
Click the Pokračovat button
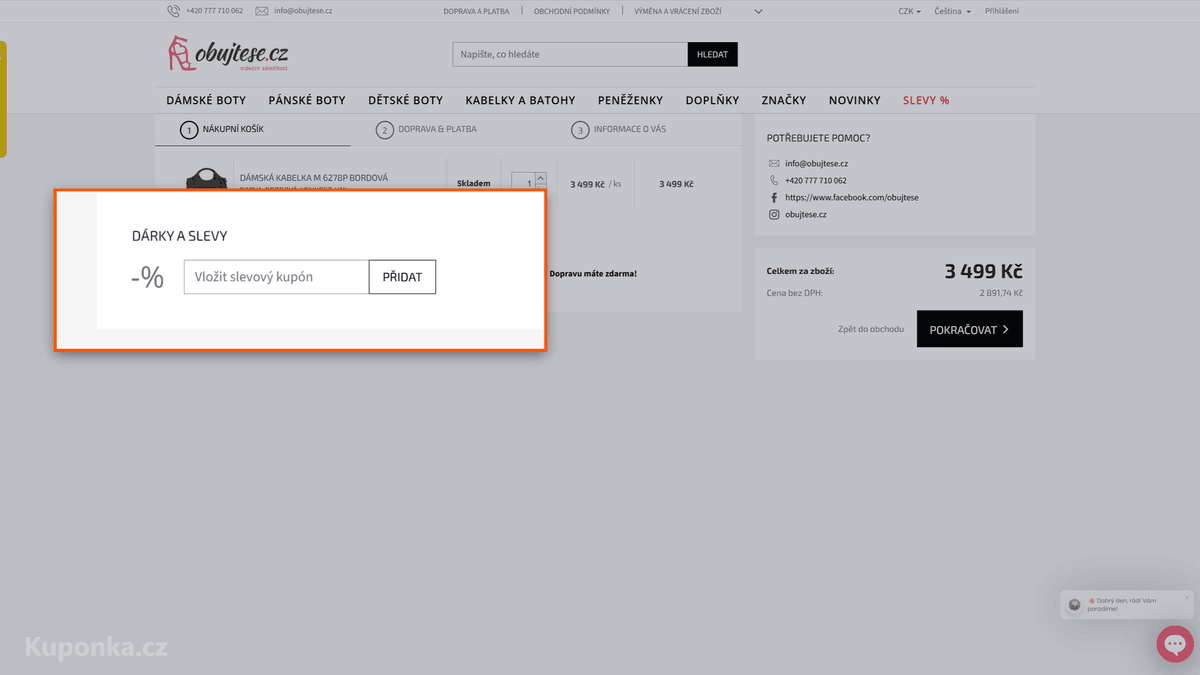pos(969,329)
